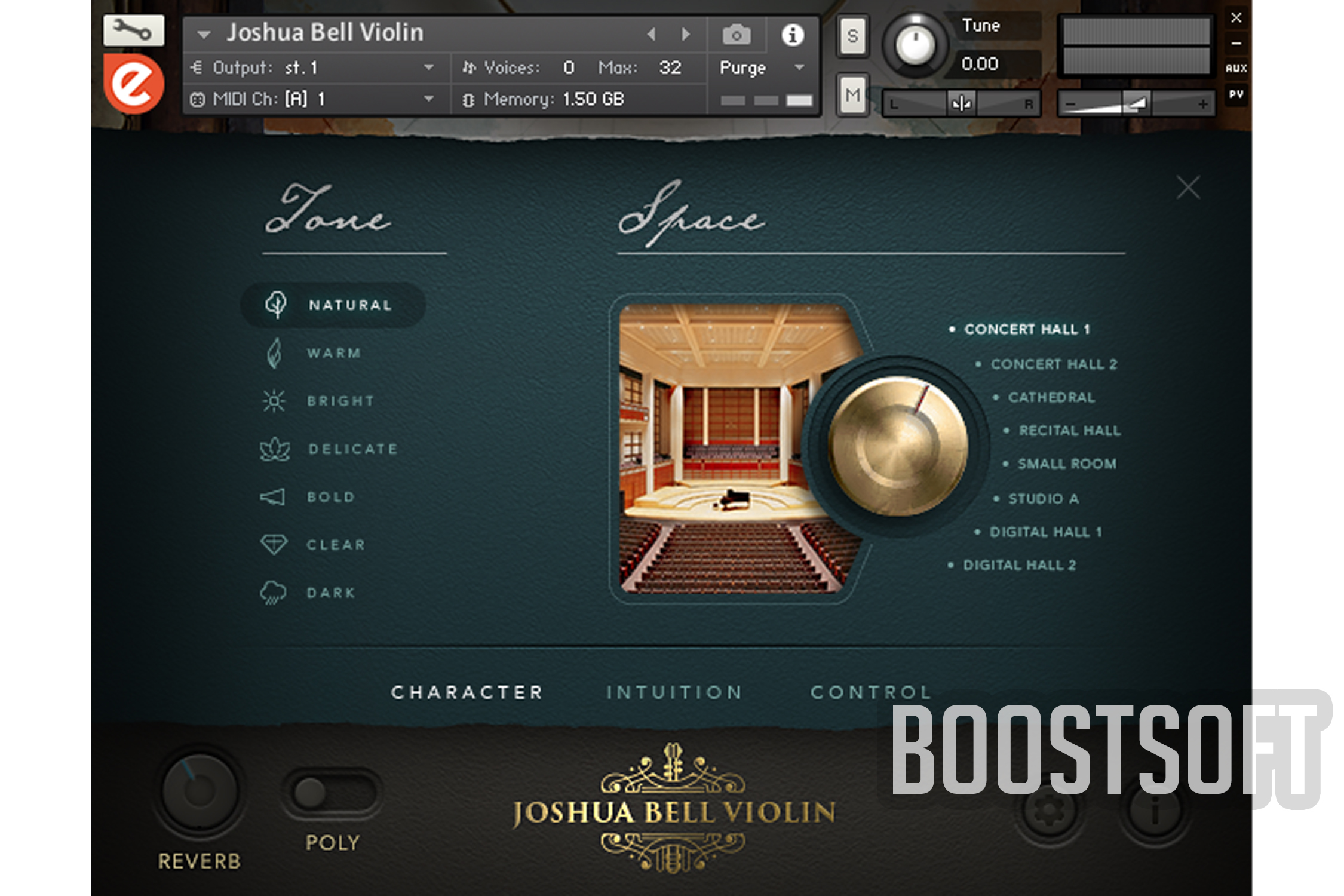Viewport: 1344px width, 896px height.
Task: Switch to the Control tab
Action: click(x=870, y=692)
